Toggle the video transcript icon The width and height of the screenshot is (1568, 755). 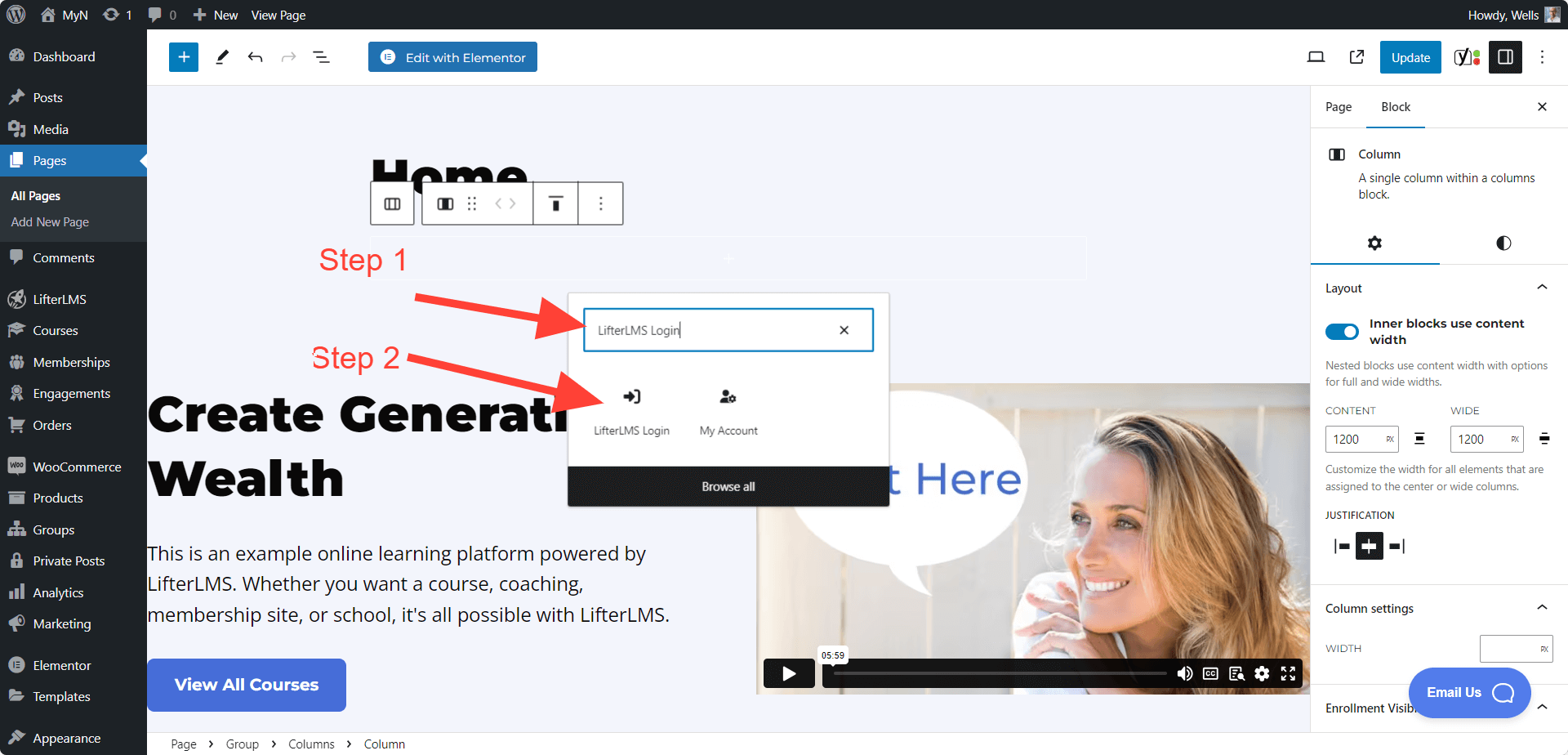(x=1236, y=673)
